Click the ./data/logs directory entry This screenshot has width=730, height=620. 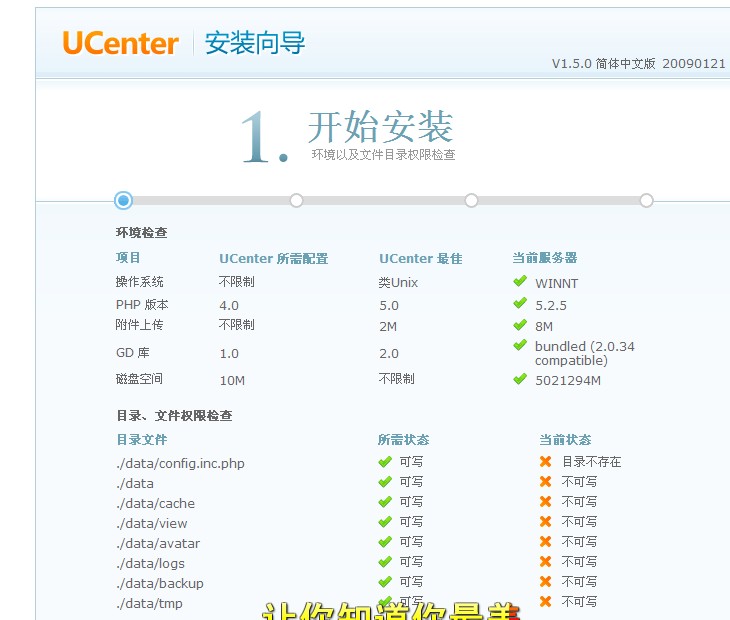tap(150, 564)
